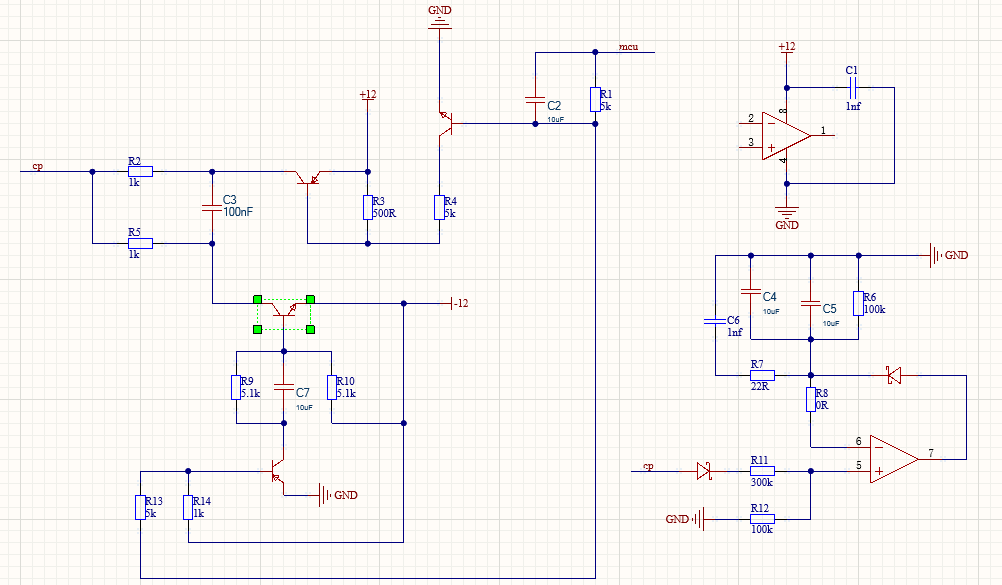1002x585 pixels.
Task: Select the transistor with green selection handles
Action: point(284,309)
